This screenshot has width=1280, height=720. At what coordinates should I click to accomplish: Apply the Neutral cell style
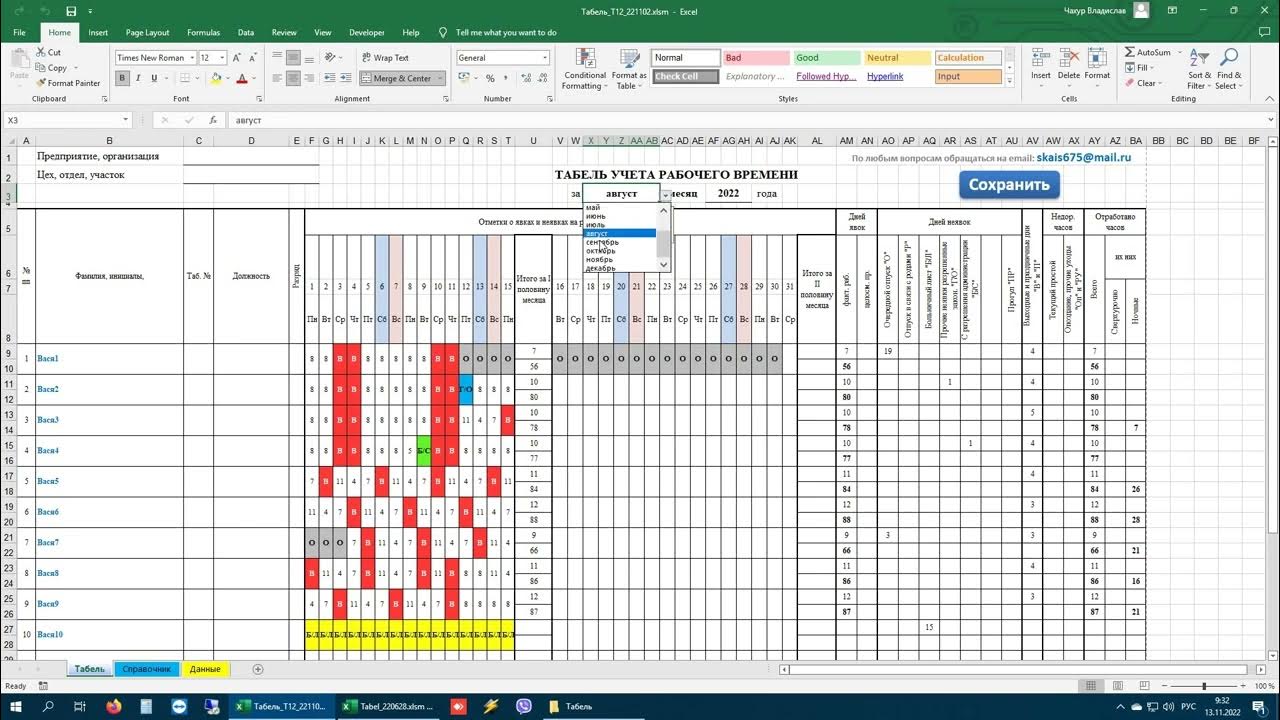896,58
